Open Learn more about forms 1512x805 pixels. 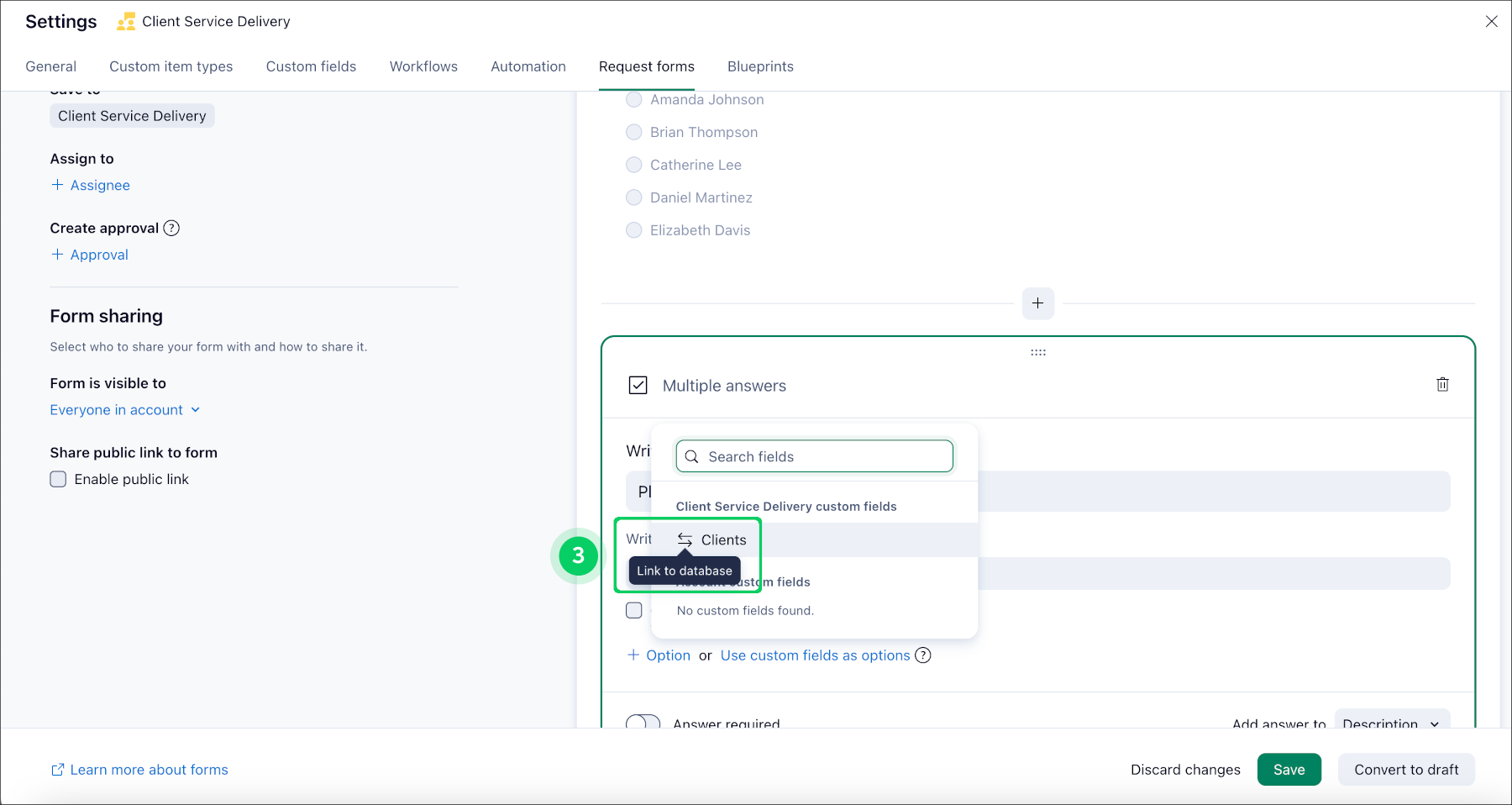coord(139,769)
